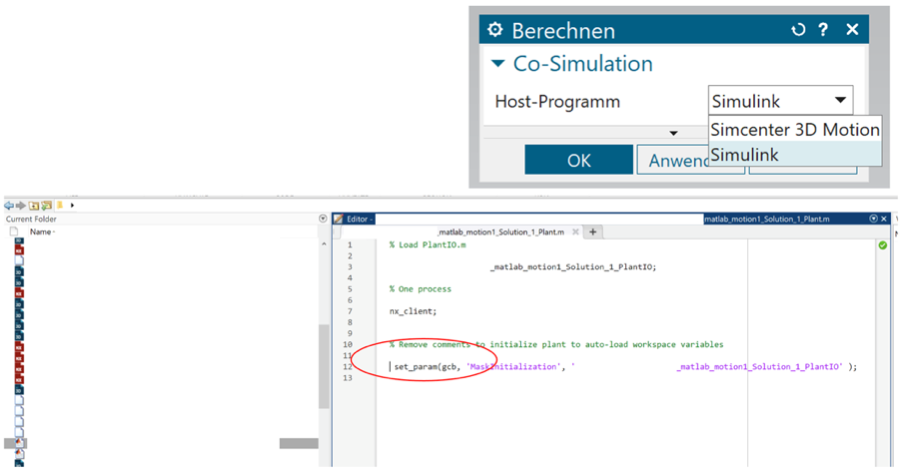The image size is (900, 474).
Task: Open the Editor panel actions menu
Action: (x=874, y=219)
